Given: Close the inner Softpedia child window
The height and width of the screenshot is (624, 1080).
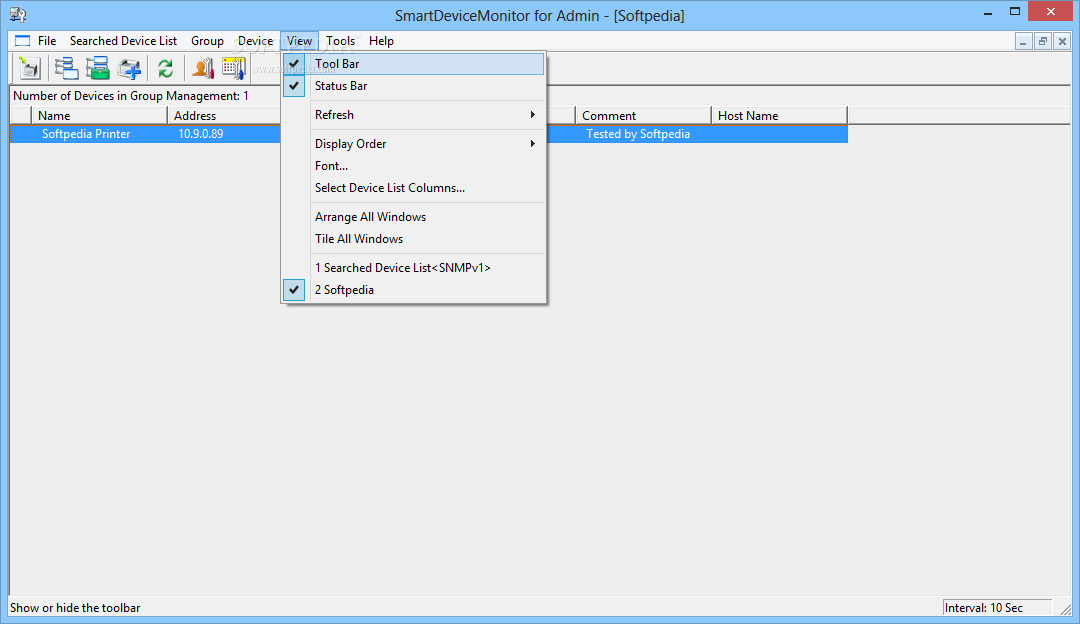Looking at the screenshot, I should click(1062, 42).
